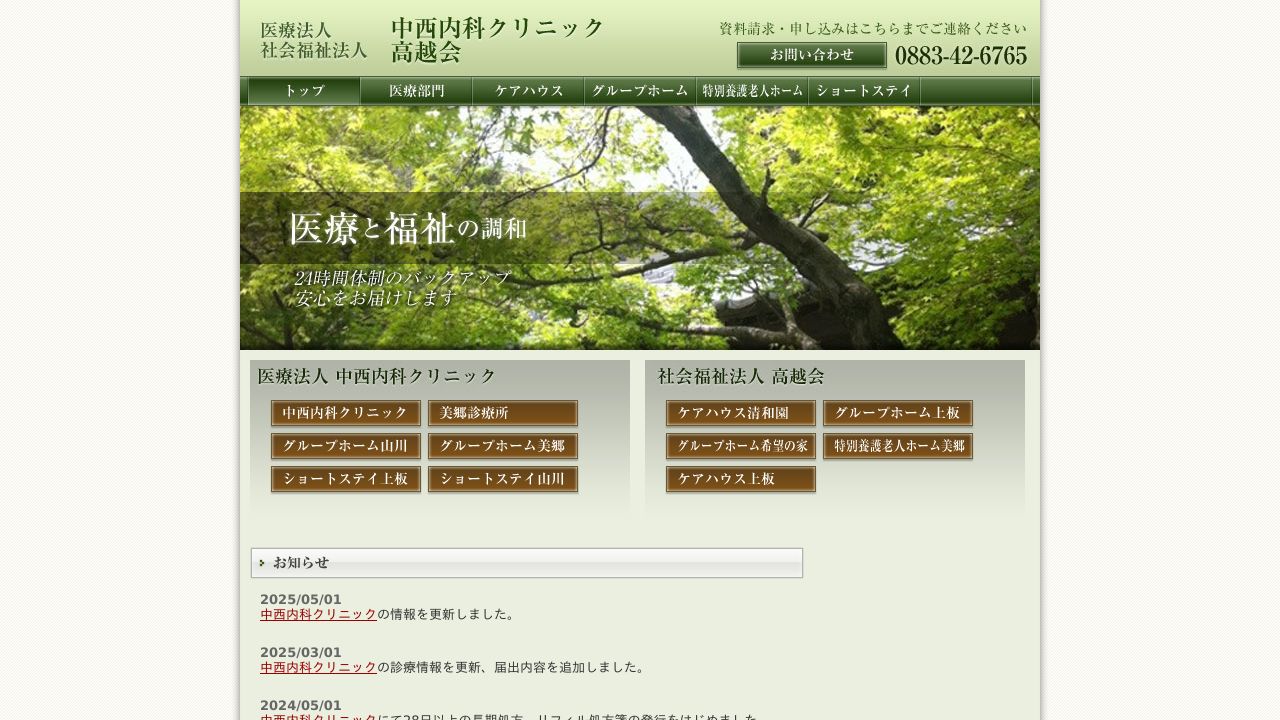
Task: Click the ケアハウス清和園 button
Action: [740, 413]
